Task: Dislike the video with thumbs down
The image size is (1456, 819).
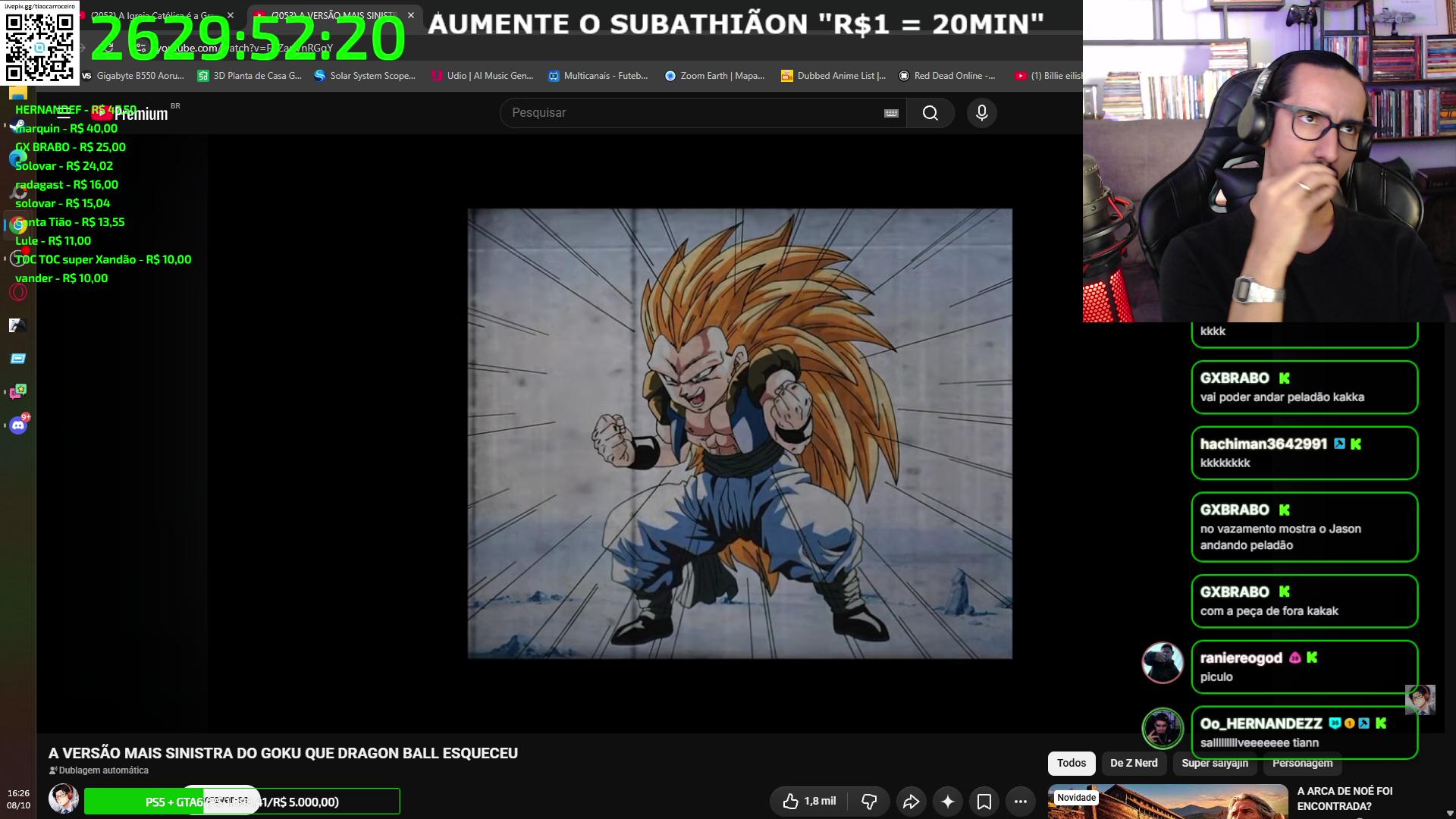Action: [x=869, y=802]
